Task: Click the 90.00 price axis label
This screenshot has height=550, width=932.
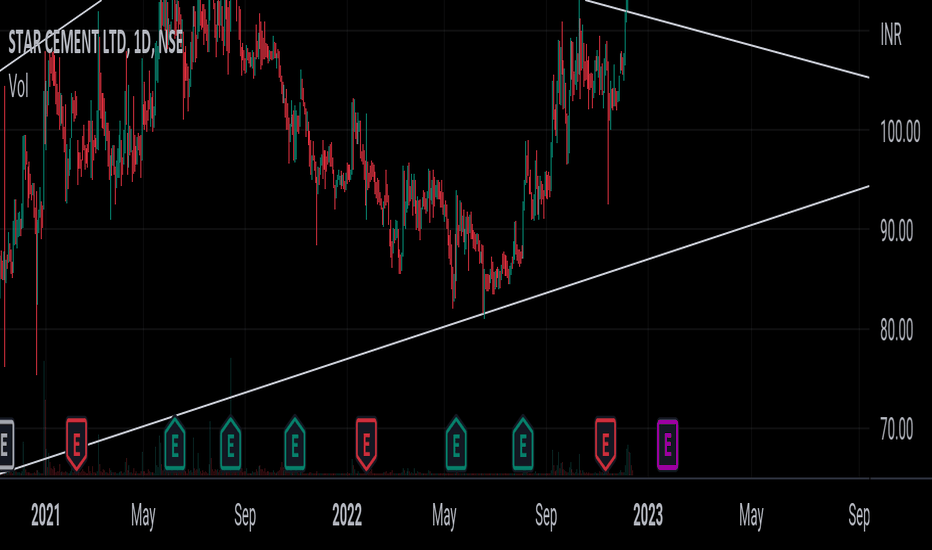Action: point(896,231)
